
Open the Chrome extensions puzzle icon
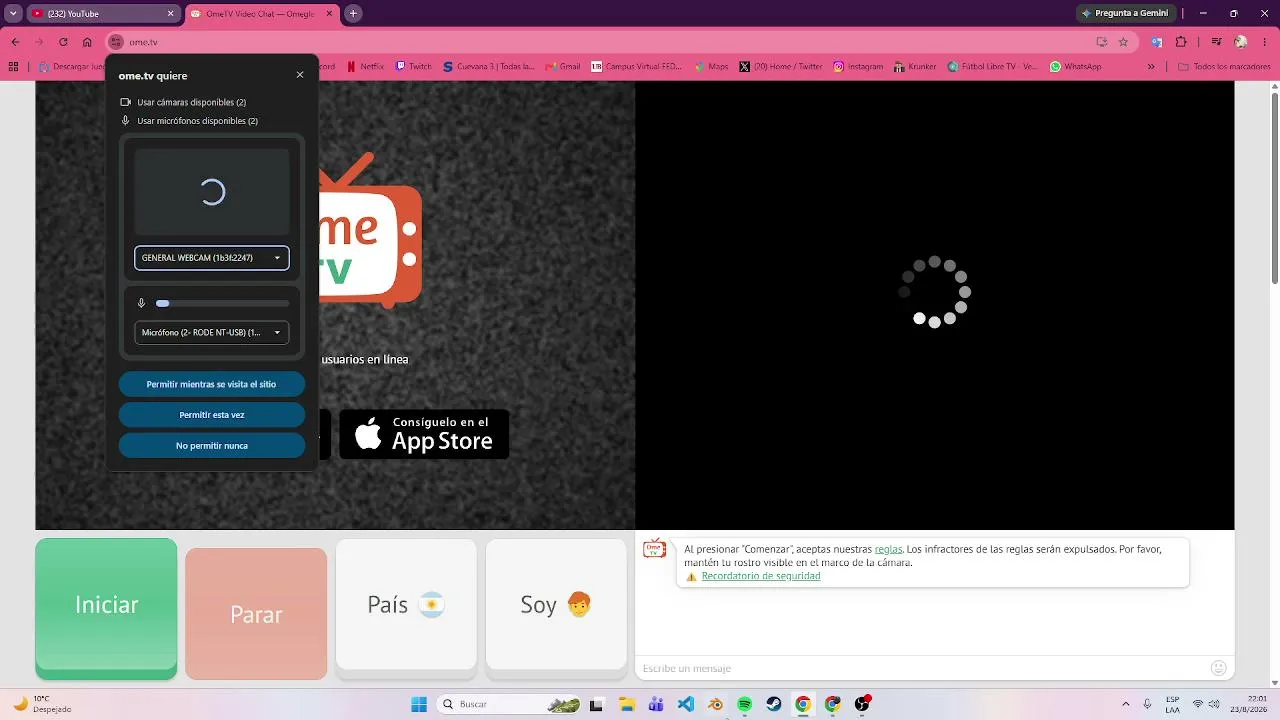click(1181, 42)
